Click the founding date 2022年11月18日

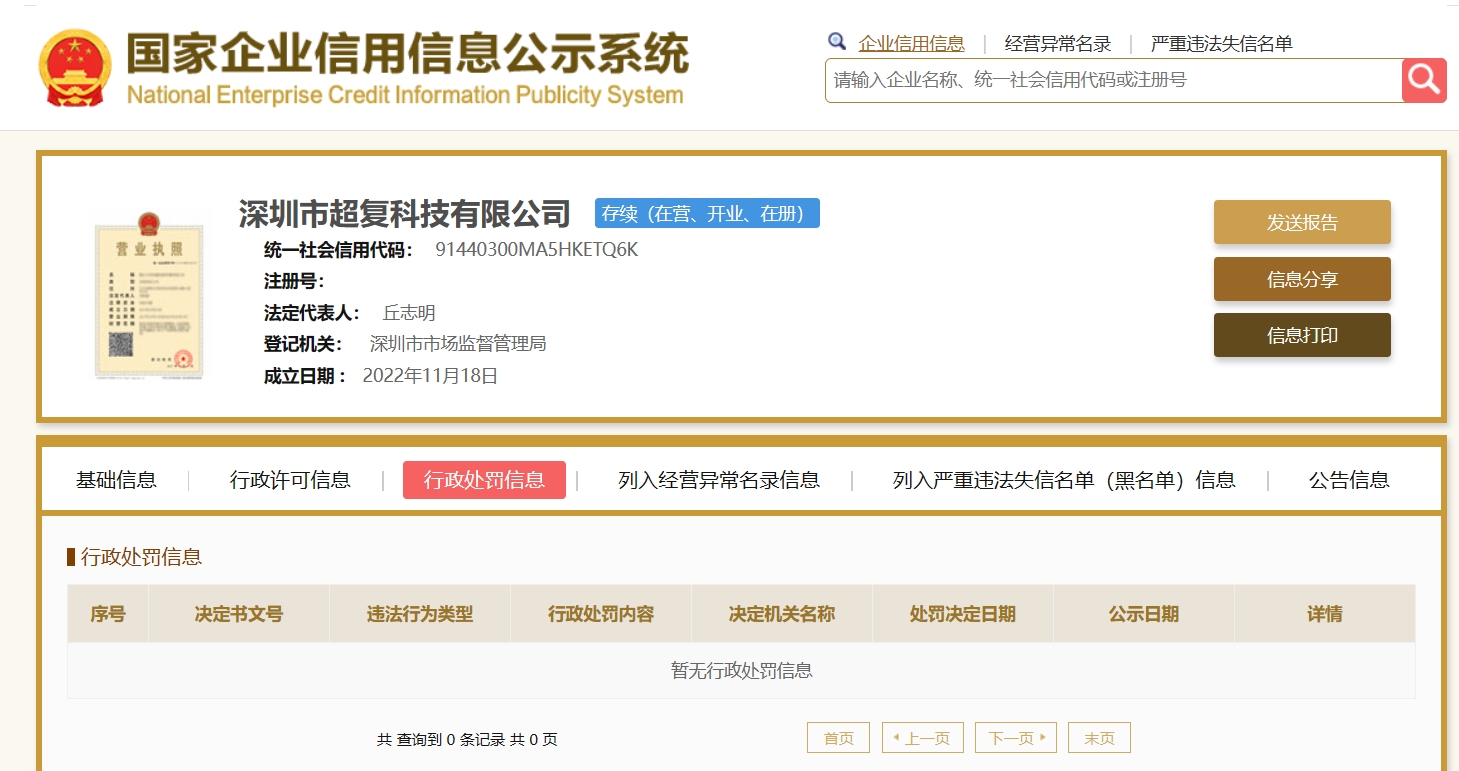(x=430, y=376)
